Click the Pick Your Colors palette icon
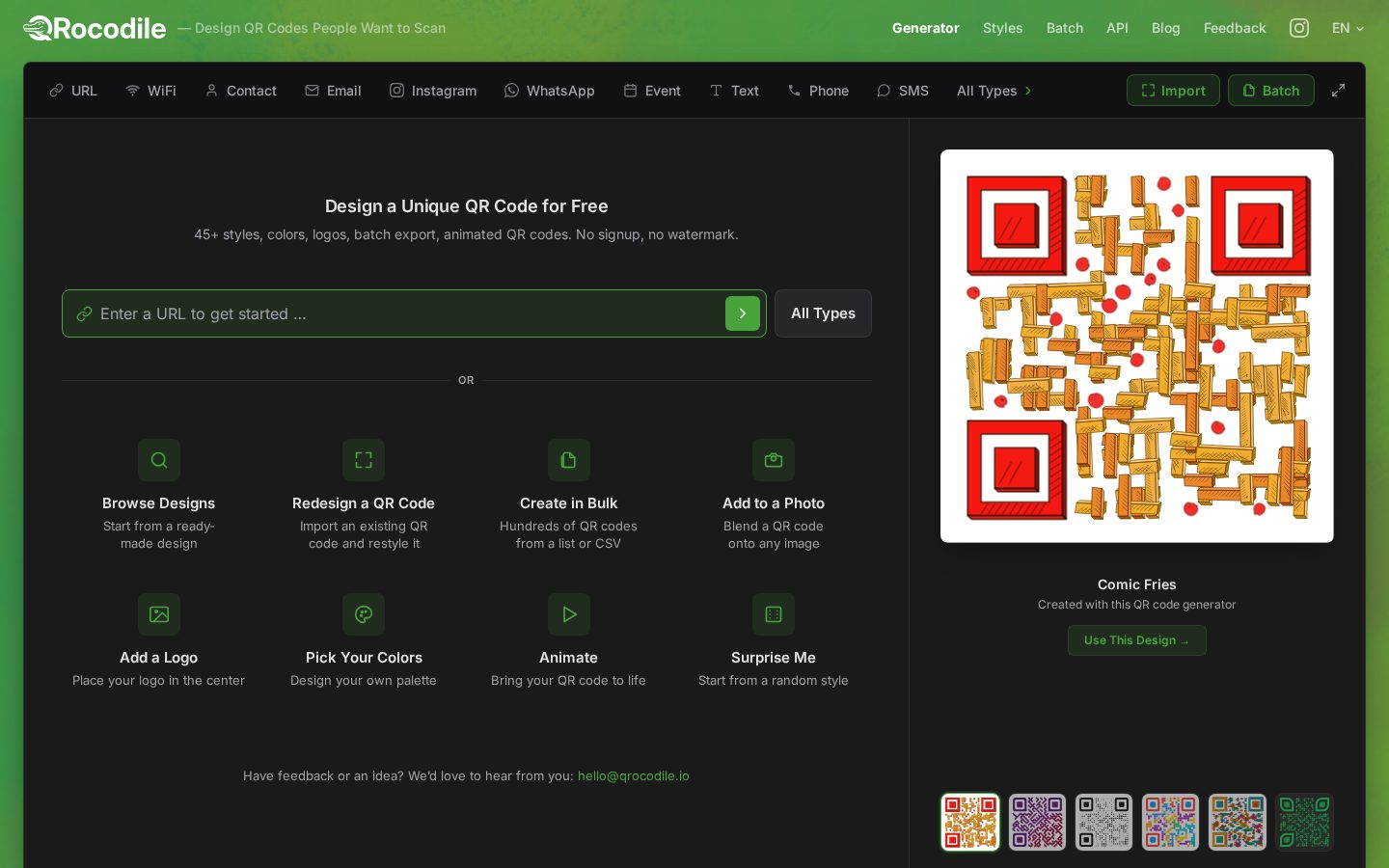 (x=364, y=614)
